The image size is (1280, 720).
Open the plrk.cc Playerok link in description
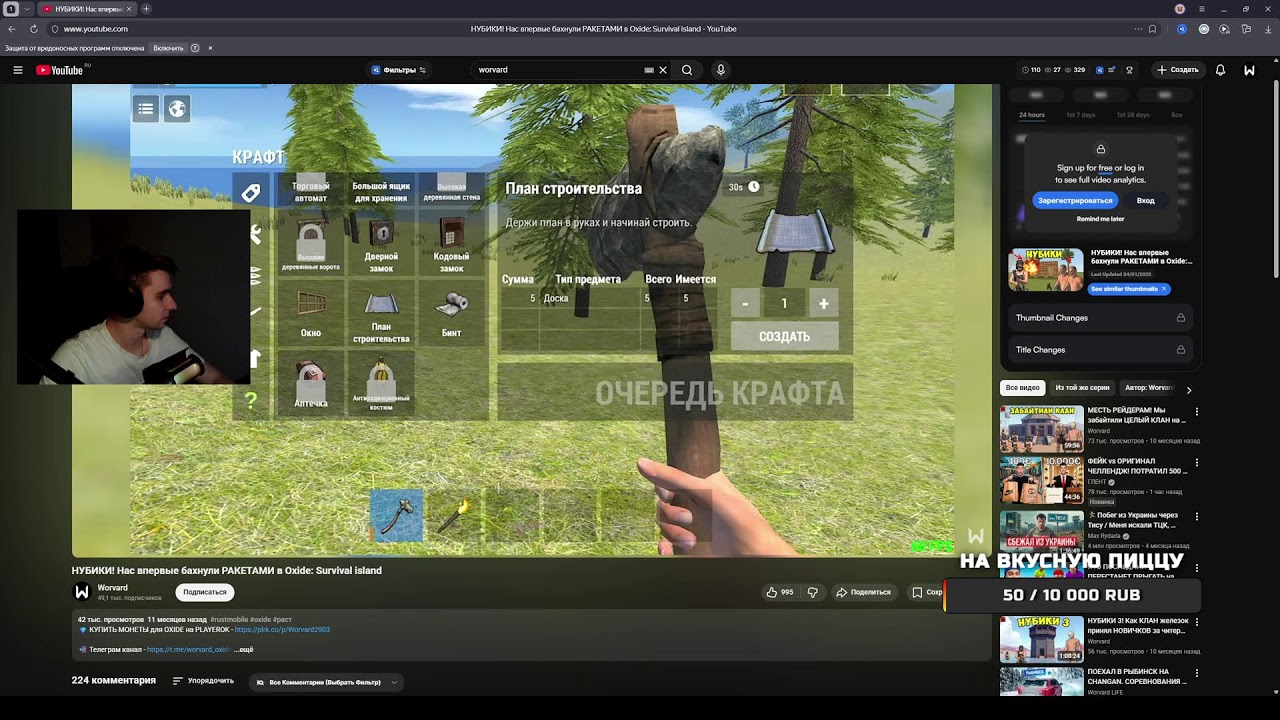[282, 630]
